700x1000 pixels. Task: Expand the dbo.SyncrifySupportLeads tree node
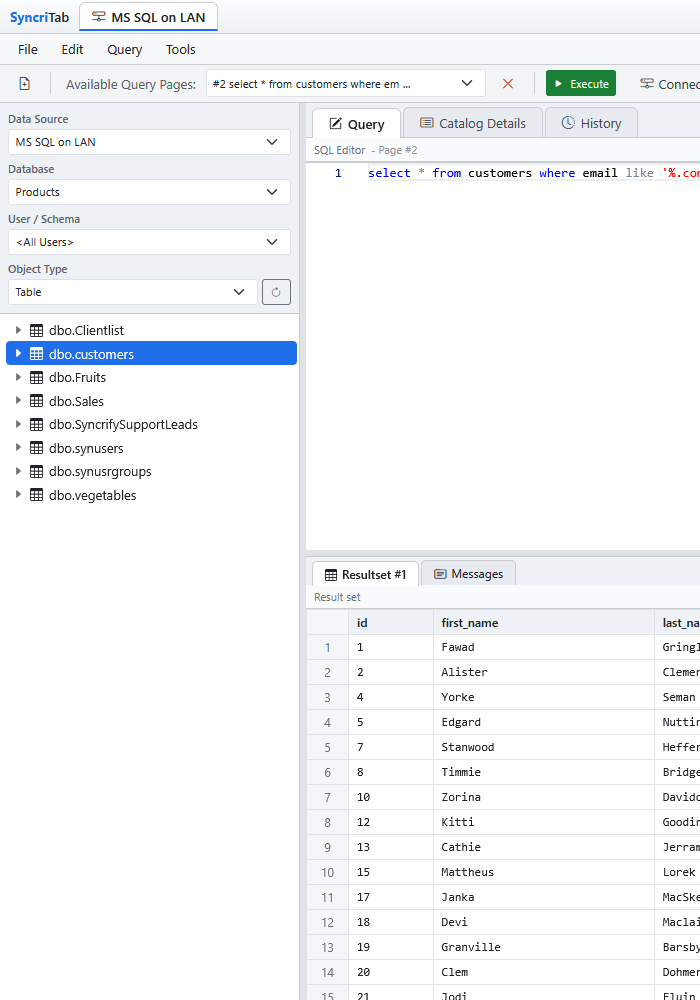click(18, 424)
